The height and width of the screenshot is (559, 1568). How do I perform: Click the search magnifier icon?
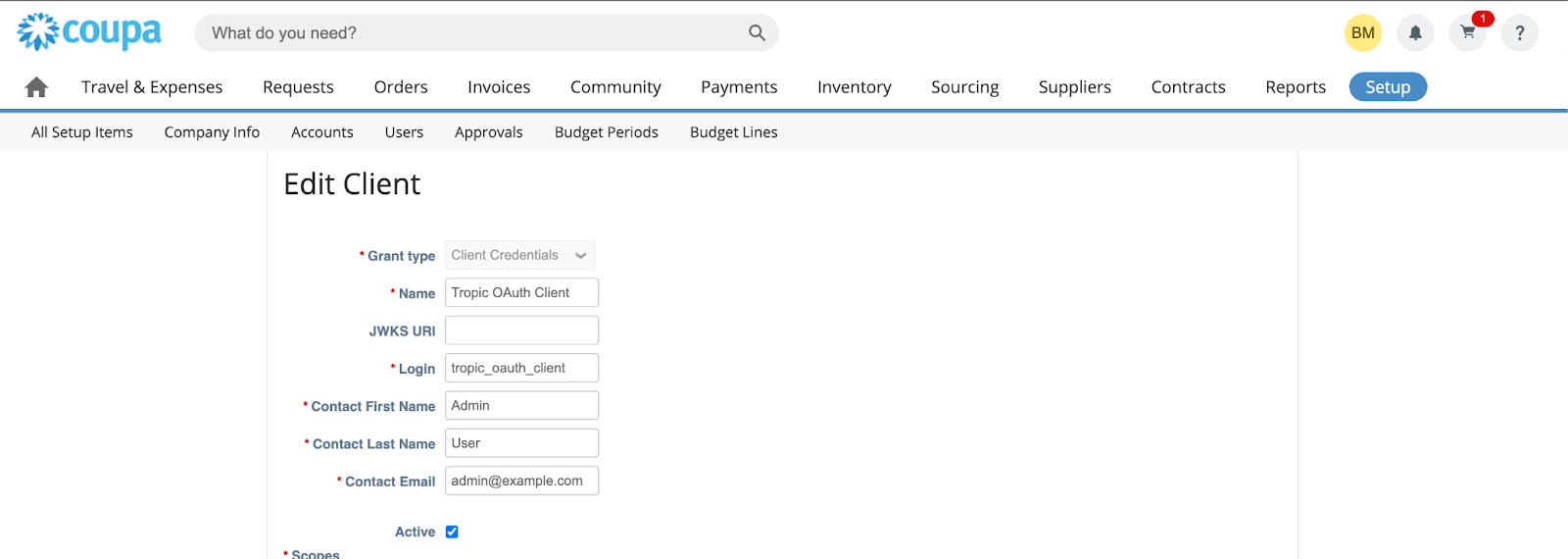pyautogui.click(x=757, y=33)
